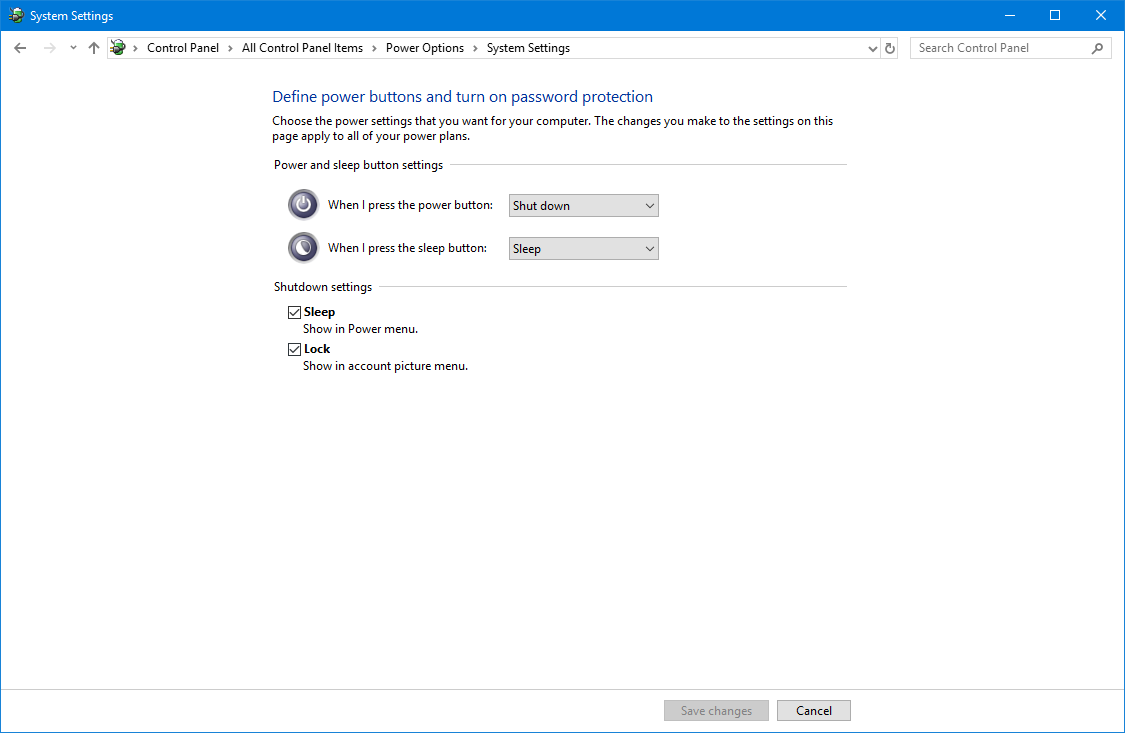1125x733 pixels.
Task: Click 'Power and sleep button settings' label
Action: click(x=359, y=165)
